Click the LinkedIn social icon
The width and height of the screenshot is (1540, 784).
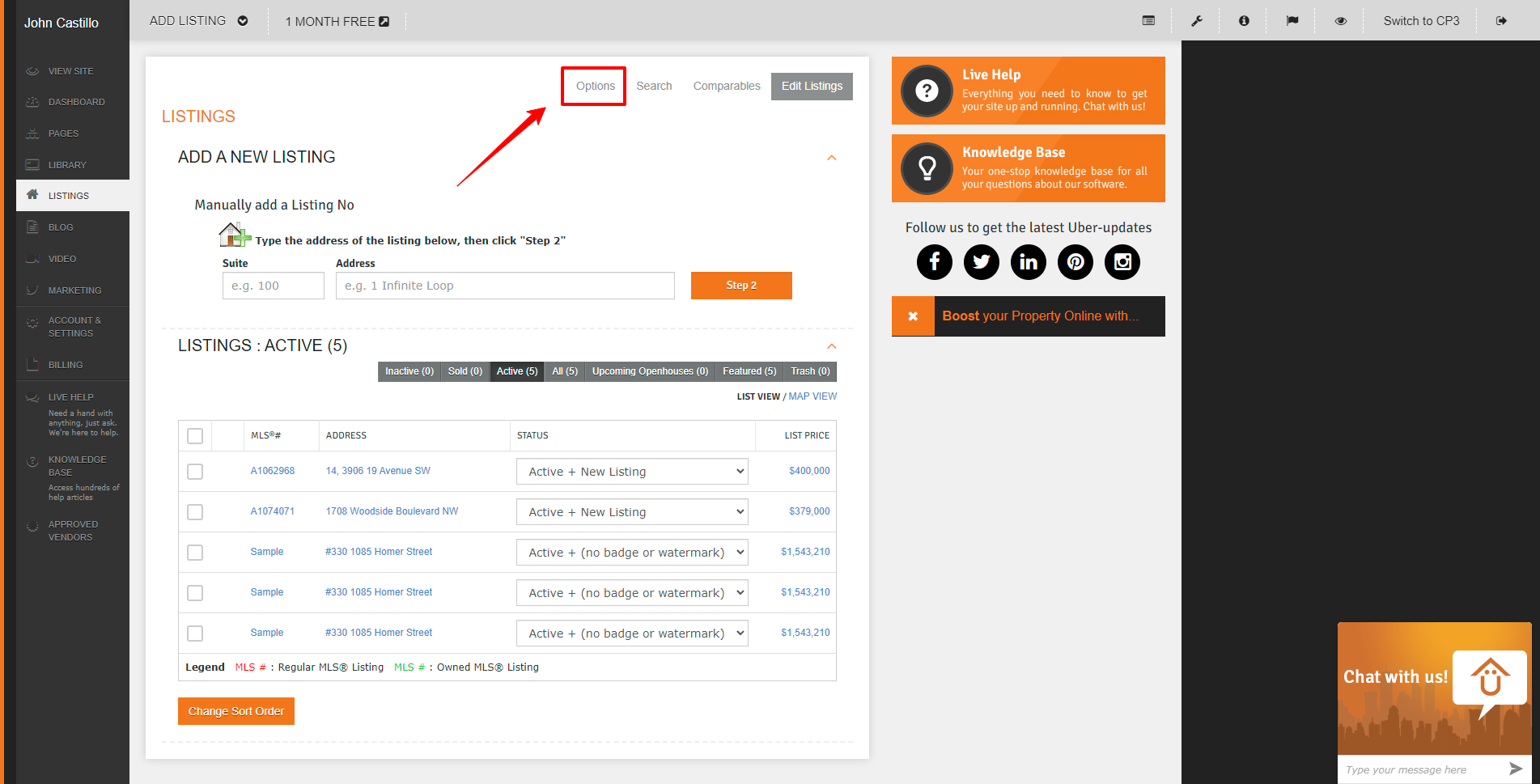pos(1028,262)
